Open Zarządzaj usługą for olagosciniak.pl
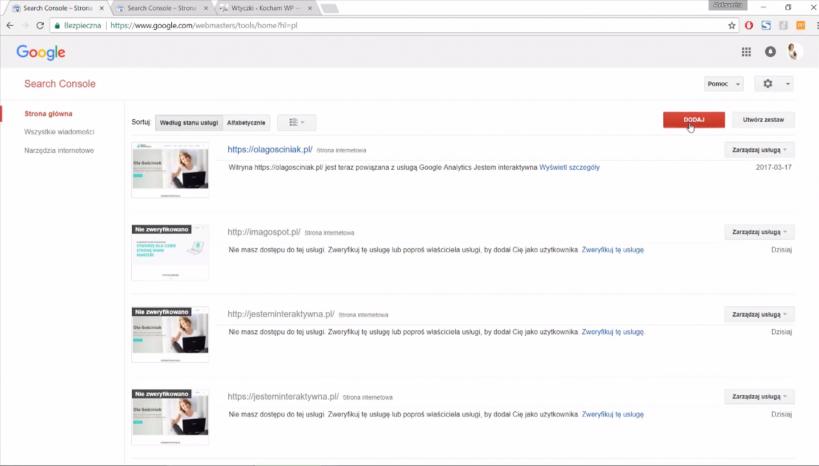 (759, 150)
